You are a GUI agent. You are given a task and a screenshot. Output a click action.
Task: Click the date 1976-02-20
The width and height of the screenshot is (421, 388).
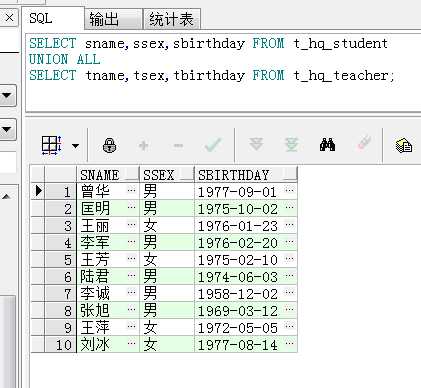[237, 243]
